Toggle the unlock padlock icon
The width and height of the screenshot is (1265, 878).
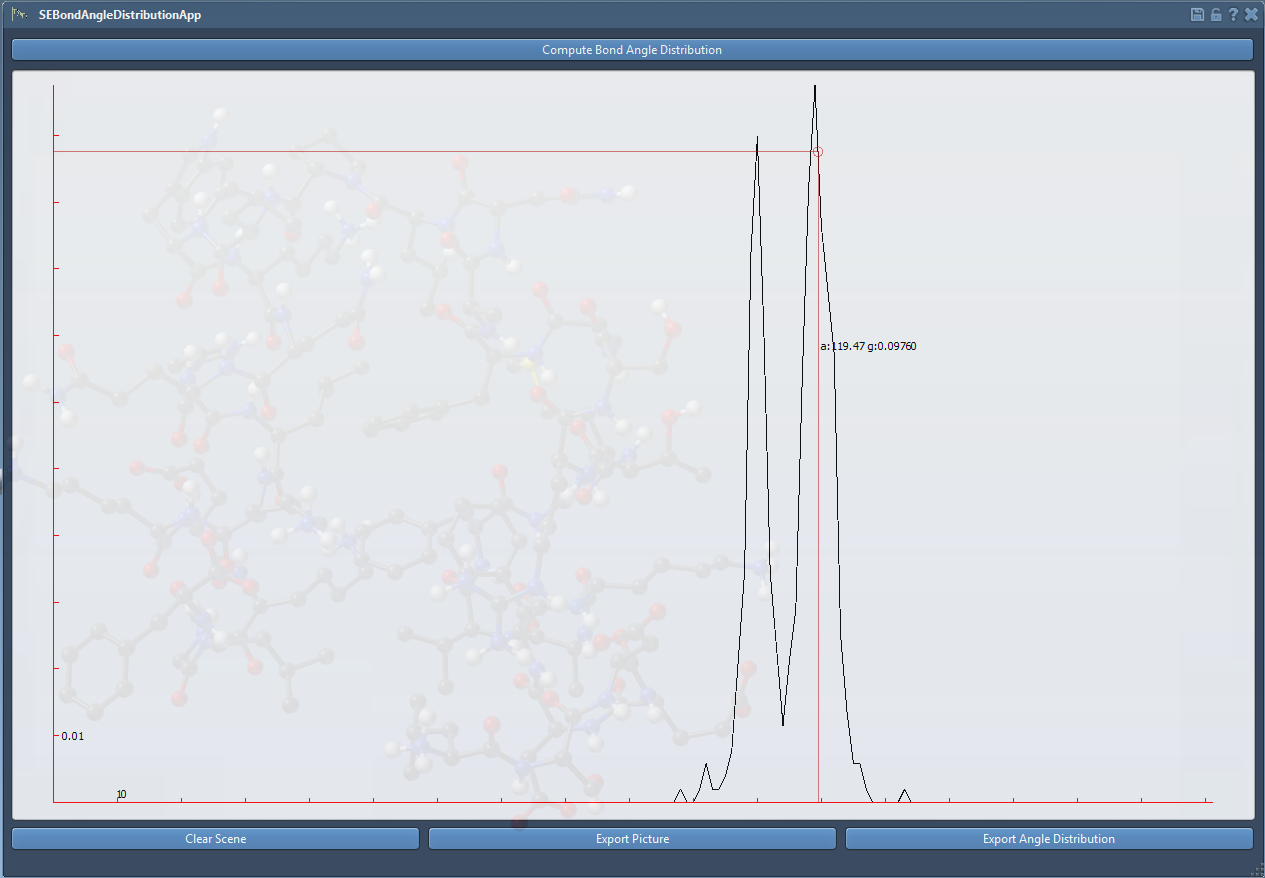[1216, 15]
